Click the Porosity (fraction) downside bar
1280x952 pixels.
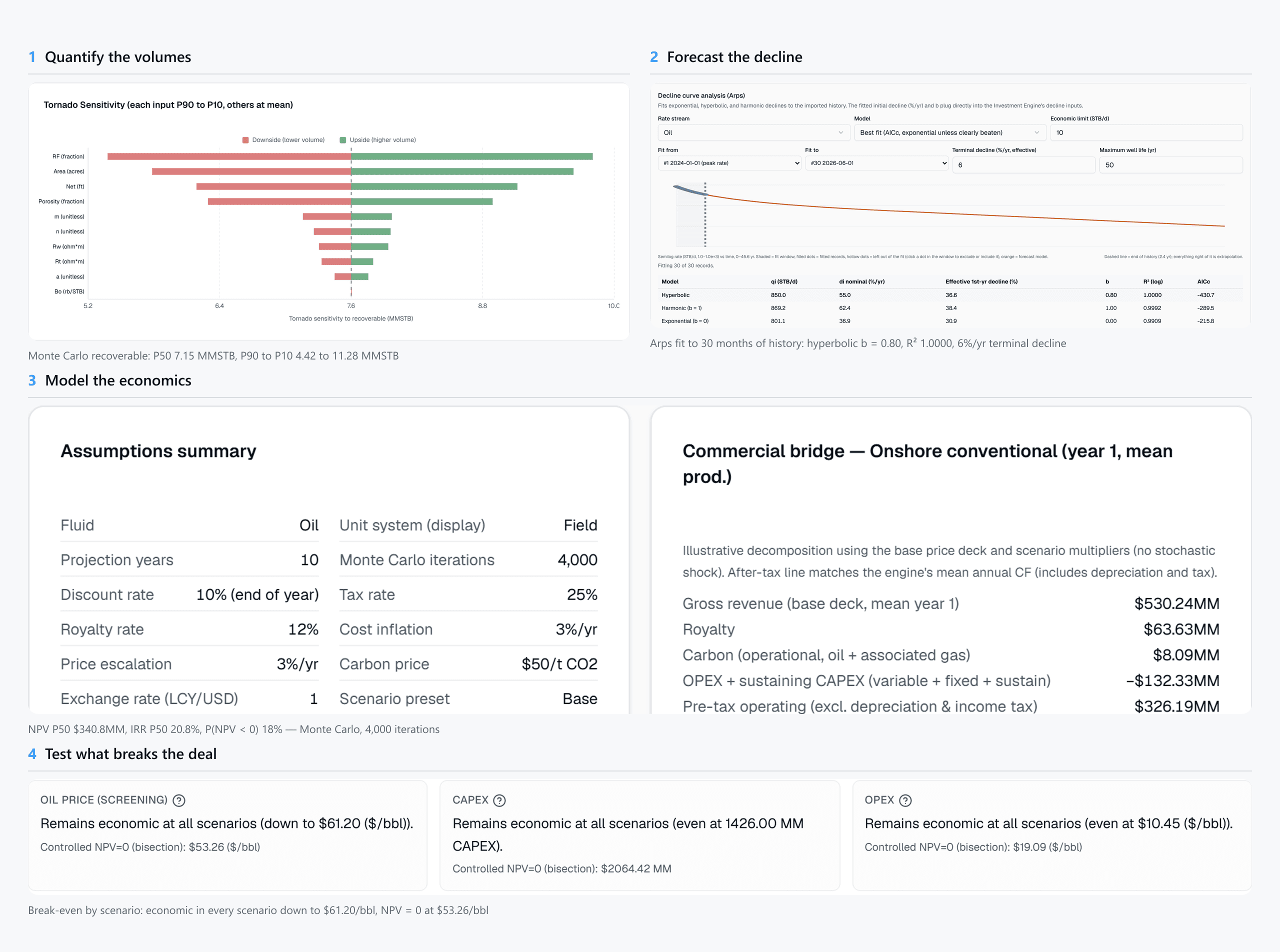pos(279,201)
